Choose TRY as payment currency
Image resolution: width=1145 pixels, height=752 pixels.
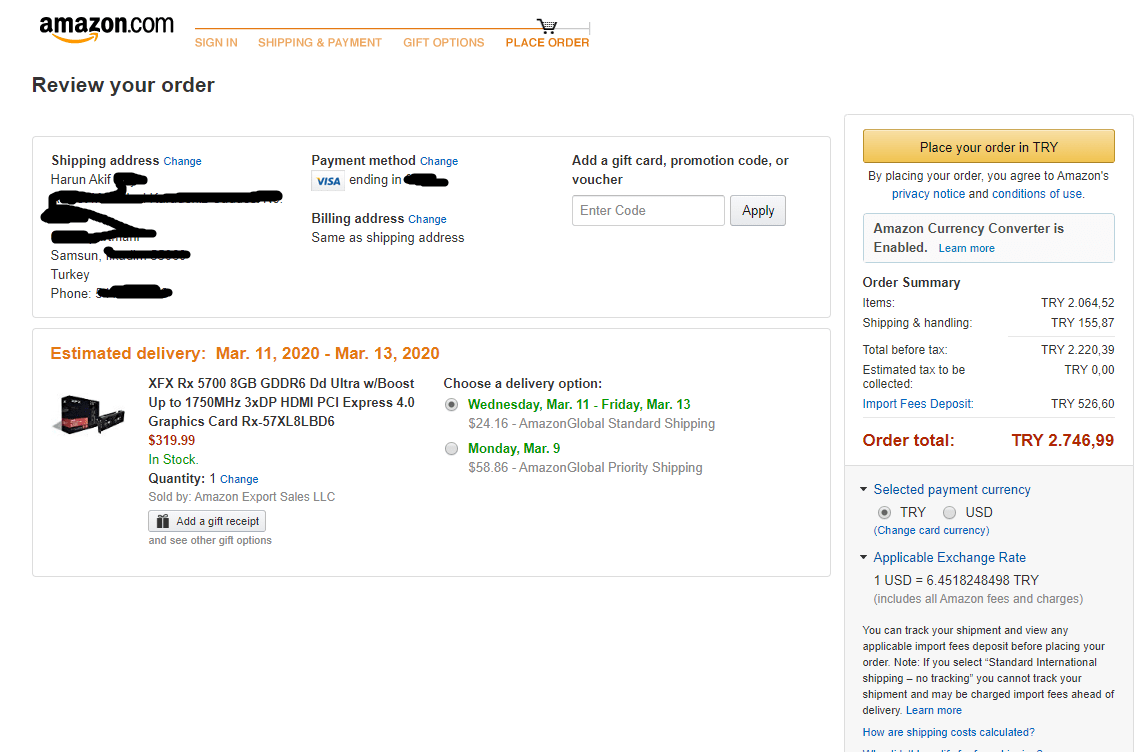click(x=884, y=512)
